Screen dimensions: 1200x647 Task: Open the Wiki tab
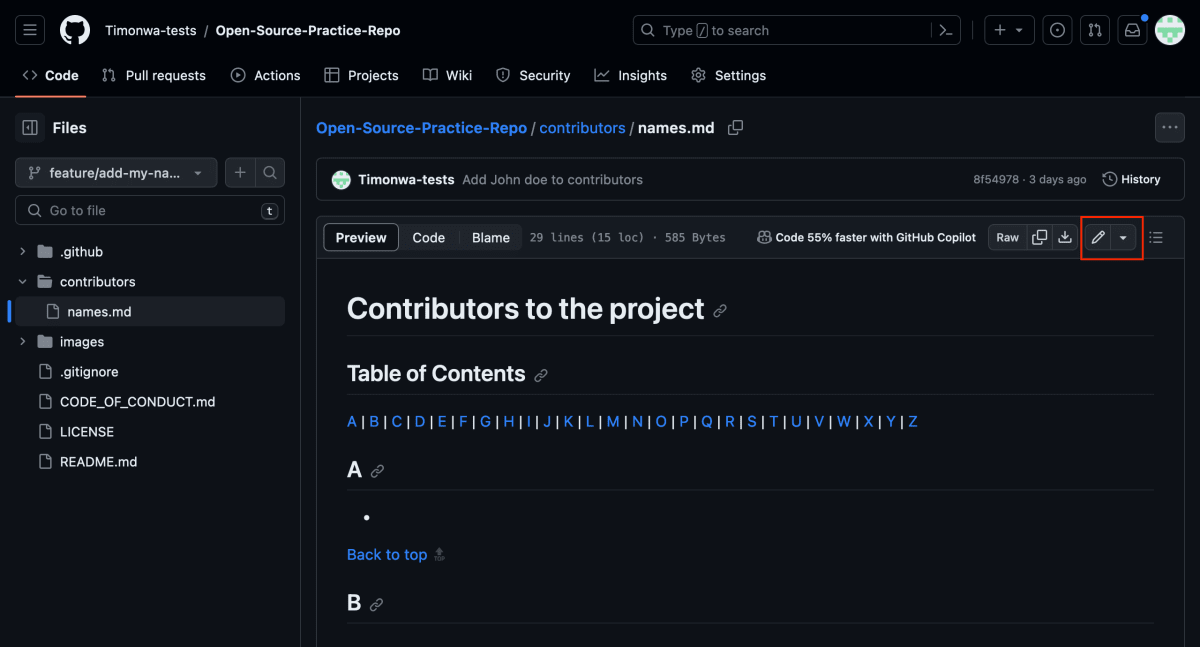click(447, 75)
